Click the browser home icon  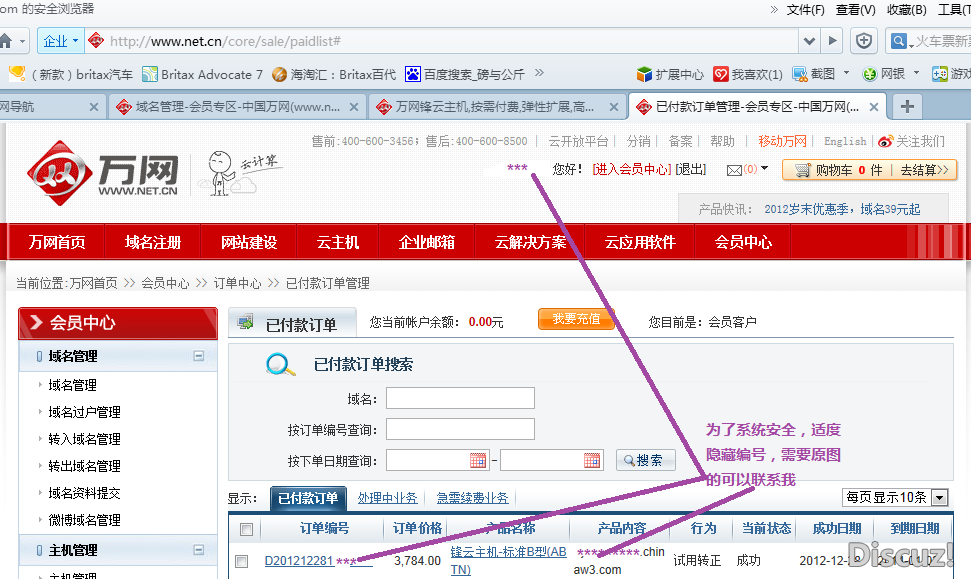click(x=6, y=41)
